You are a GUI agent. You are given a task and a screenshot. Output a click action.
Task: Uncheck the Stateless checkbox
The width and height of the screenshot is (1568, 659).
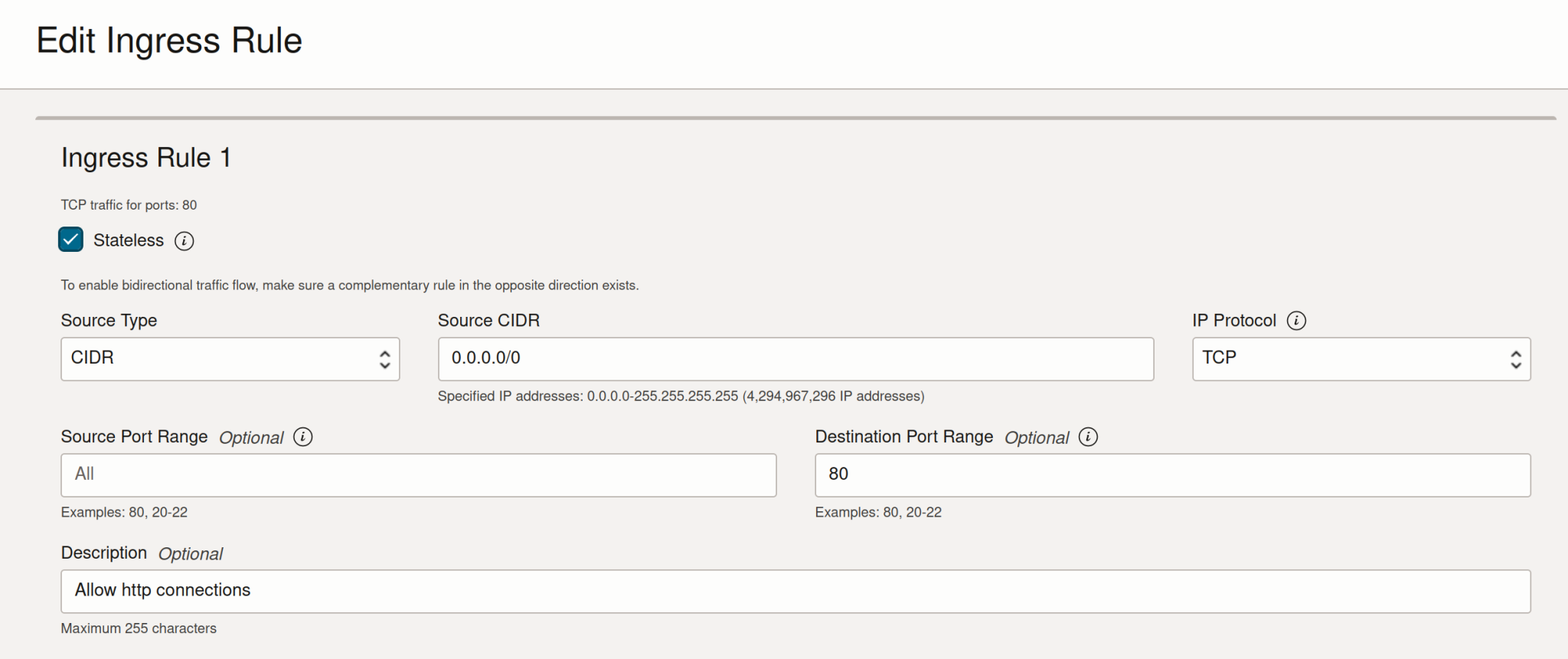70,240
